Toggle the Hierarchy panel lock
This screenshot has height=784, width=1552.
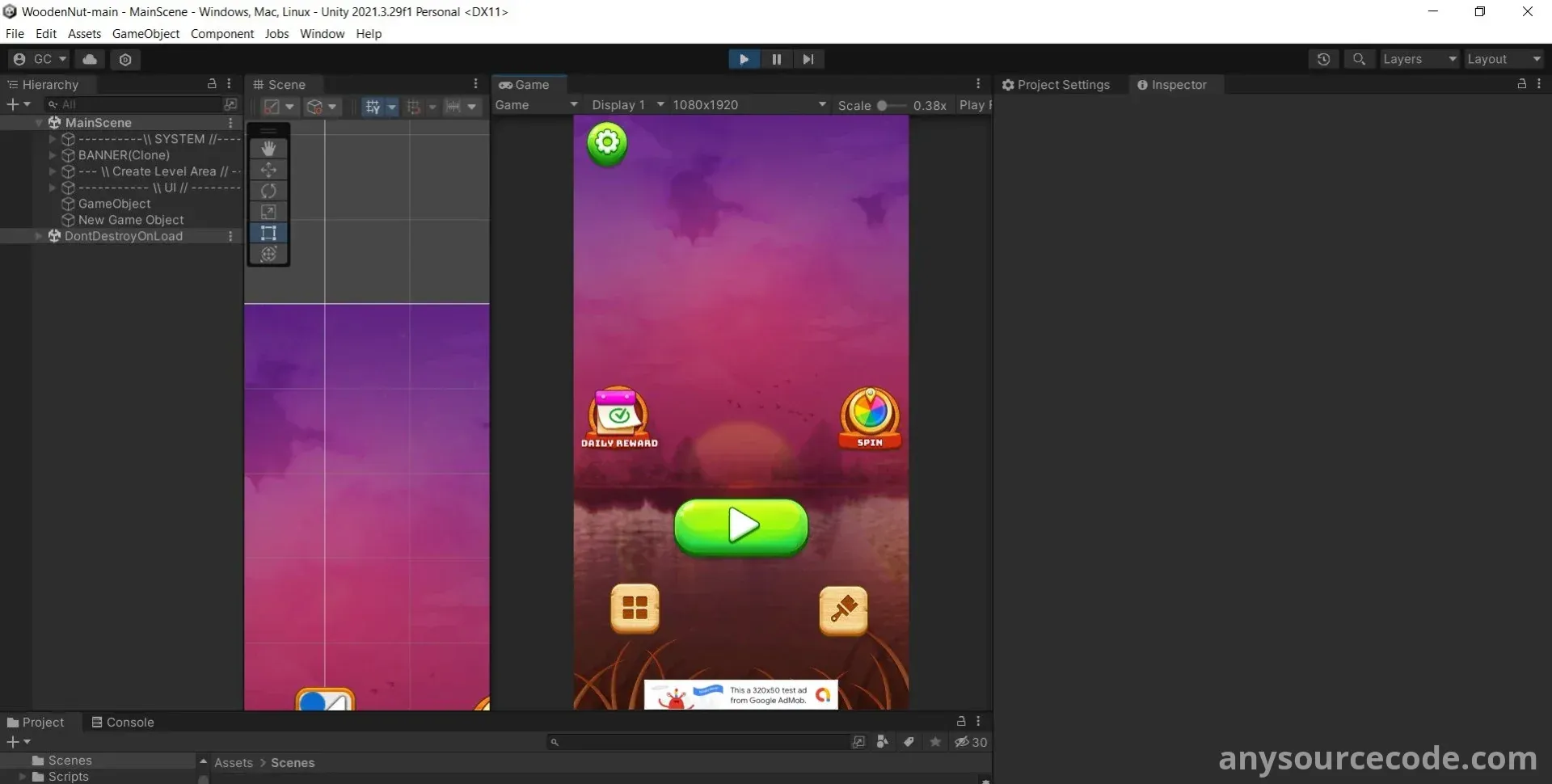[212, 84]
